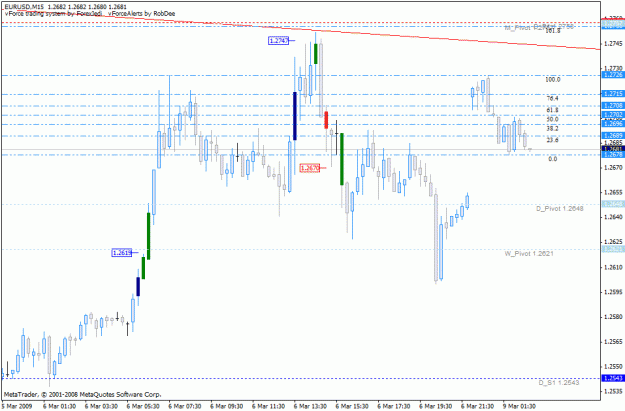Click the tall dark blue candle below the 1.2747 label
625x411 pixels.
pyautogui.click(x=295, y=116)
